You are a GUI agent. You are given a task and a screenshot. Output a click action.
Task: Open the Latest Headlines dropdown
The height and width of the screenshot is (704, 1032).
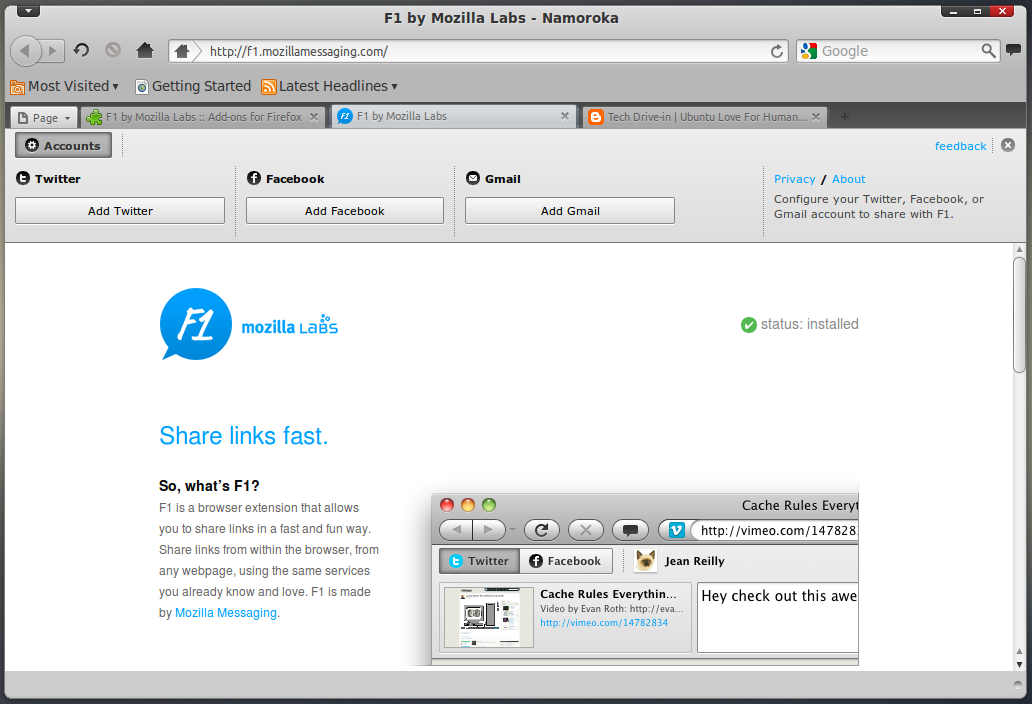coord(329,86)
